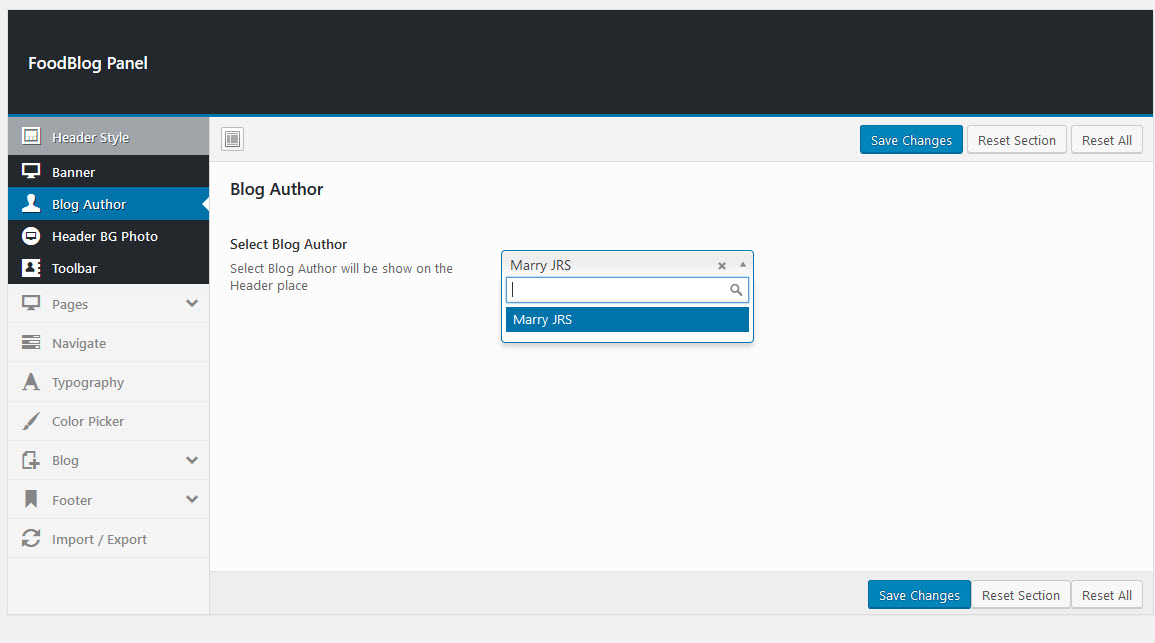
Task: Open the Import / Export section
Action: coord(108,538)
